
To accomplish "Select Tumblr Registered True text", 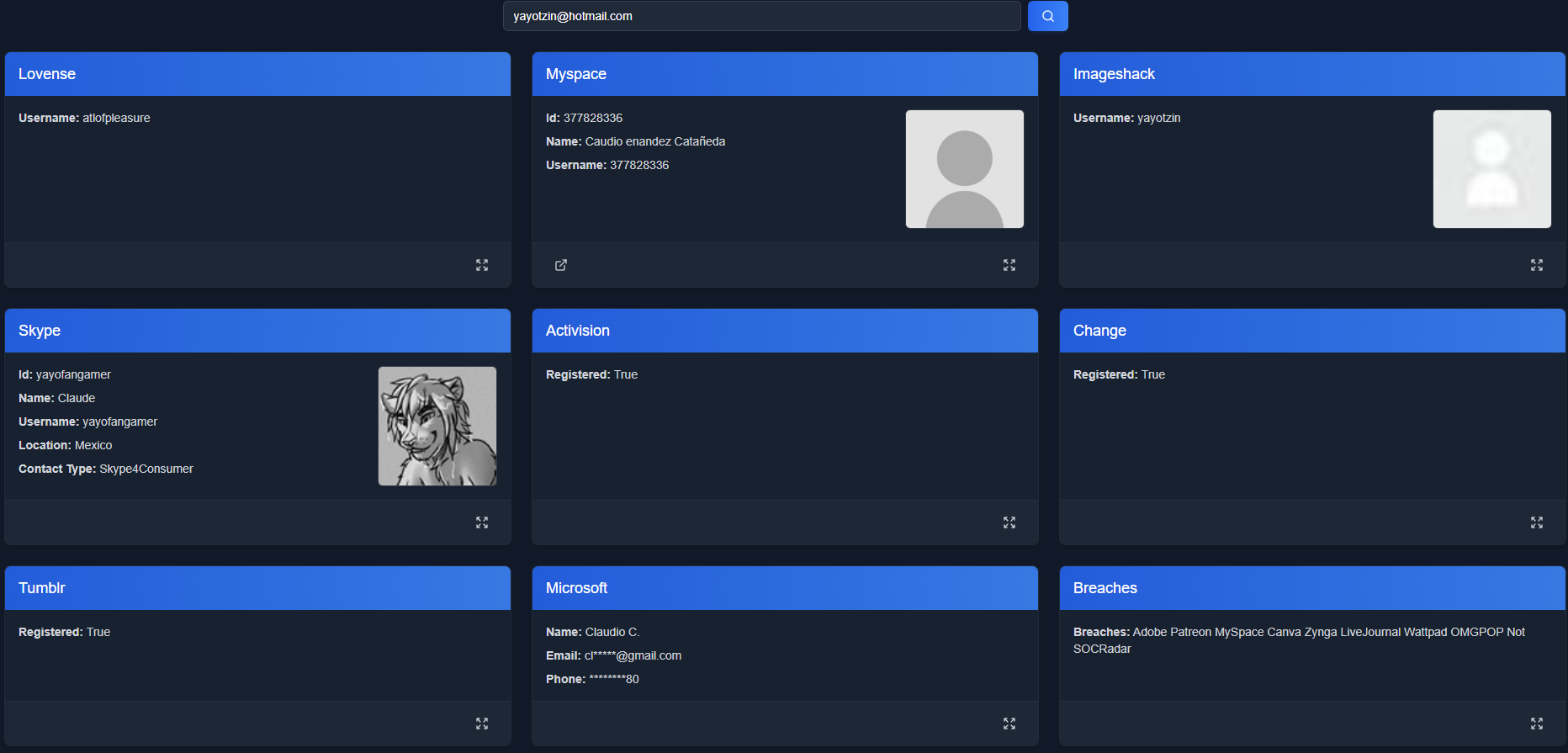I will pos(64,632).
